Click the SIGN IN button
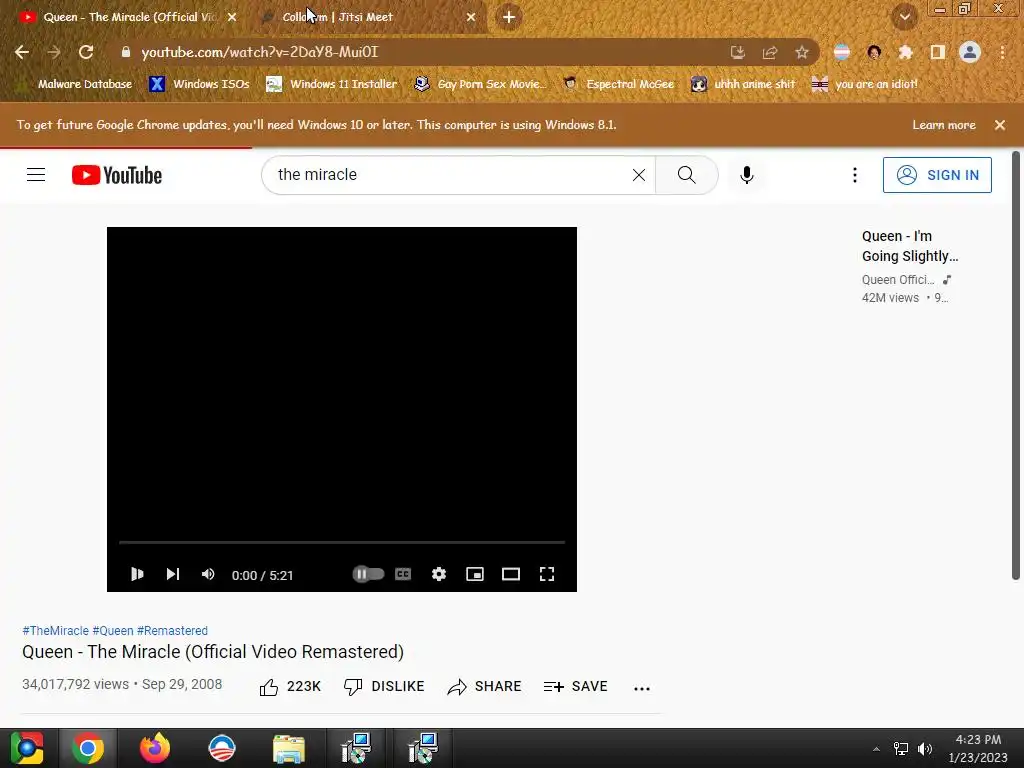 coord(936,175)
